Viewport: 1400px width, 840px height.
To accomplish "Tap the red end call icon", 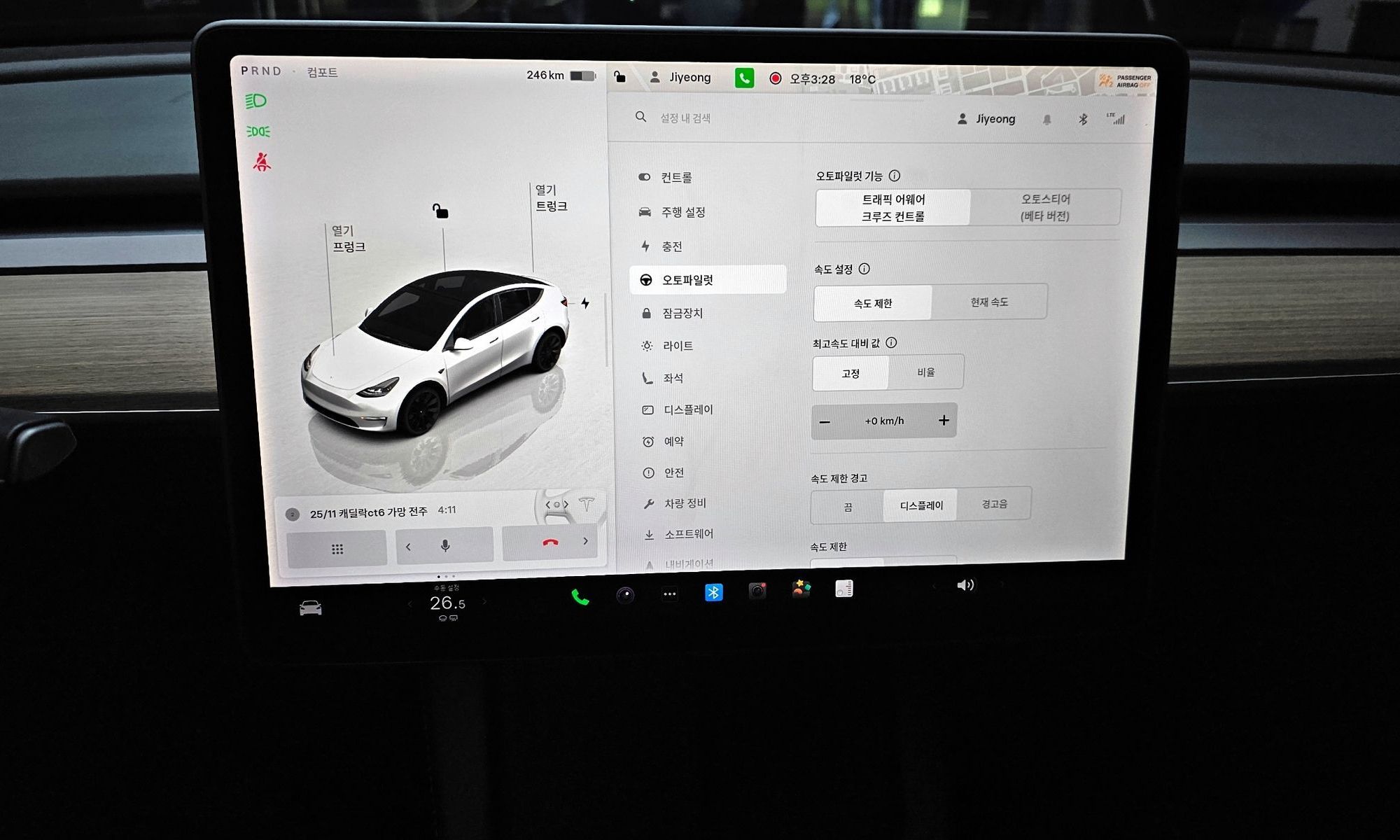I will point(550,542).
